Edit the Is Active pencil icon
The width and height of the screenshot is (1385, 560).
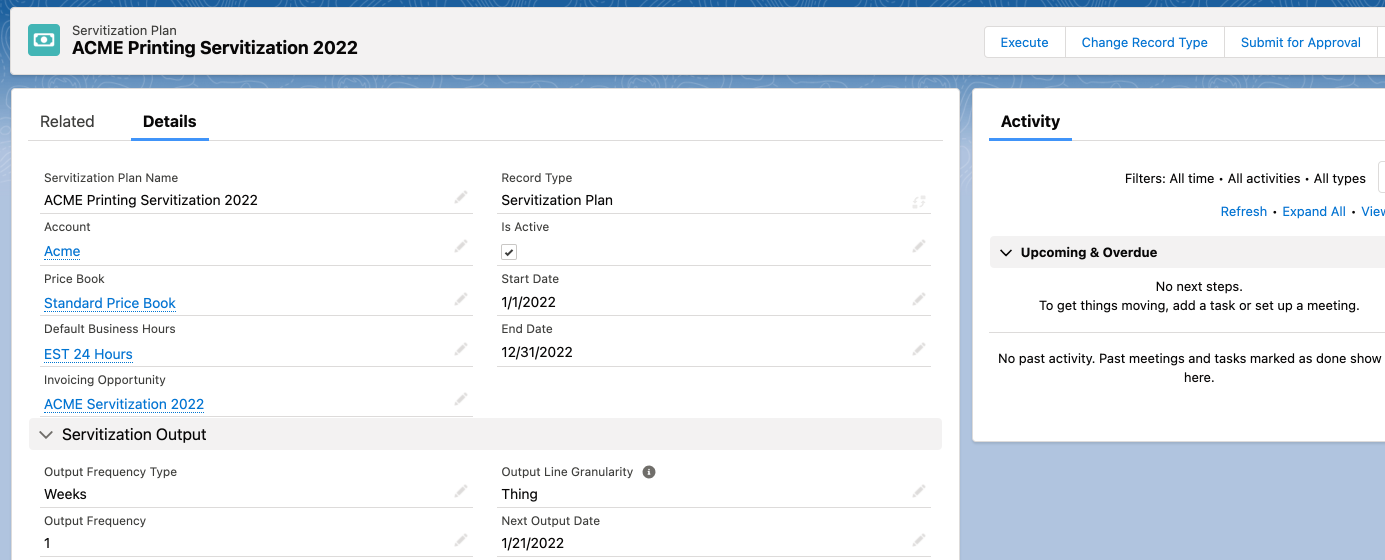[x=919, y=246]
